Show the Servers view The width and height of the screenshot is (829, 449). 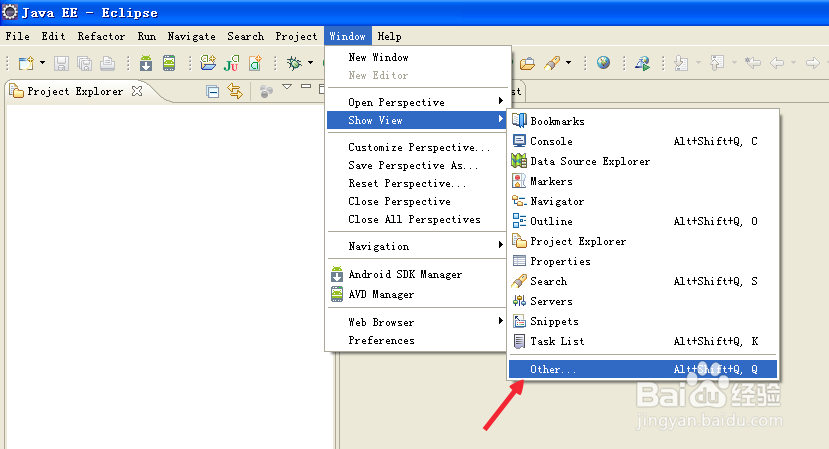pyautogui.click(x=642, y=301)
